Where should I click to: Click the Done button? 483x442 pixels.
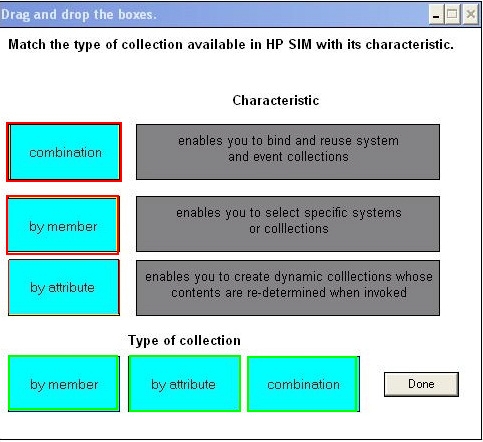421,384
